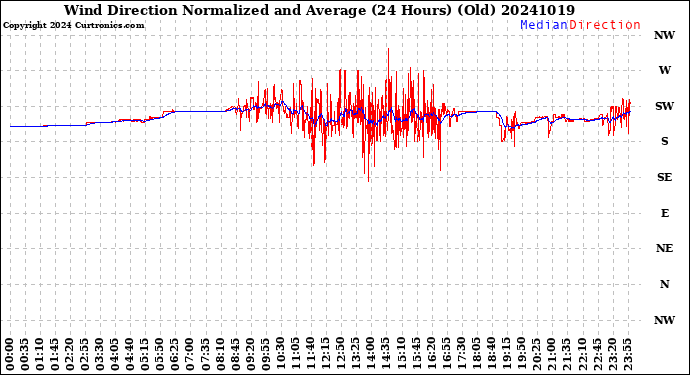690x375 pixels.
Task: Click the 18:40 time axis label
Action: pyautogui.click(x=490, y=355)
